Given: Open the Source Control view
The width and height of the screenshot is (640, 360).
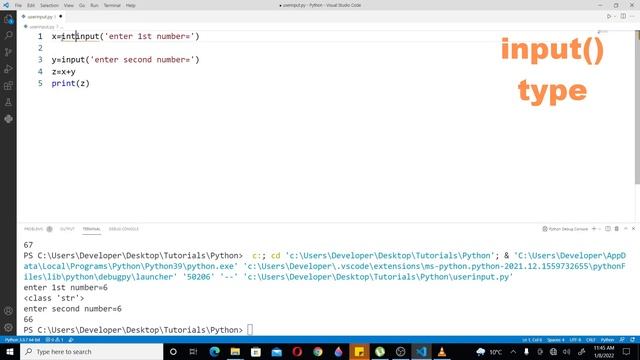Looking at the screenshot, I should pos(8,52).
